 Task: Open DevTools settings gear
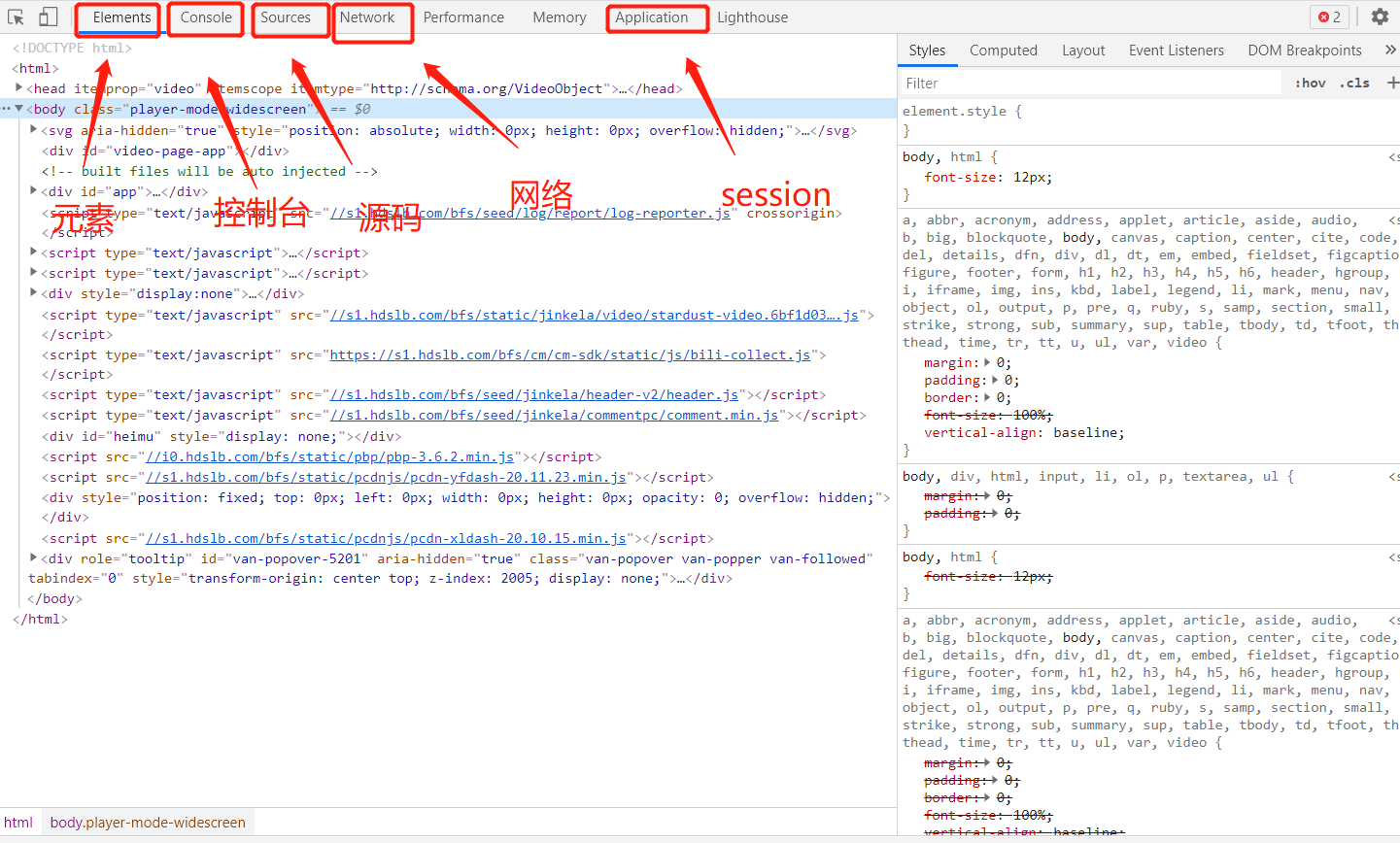pyautogui.click(x=1380, y=17)
